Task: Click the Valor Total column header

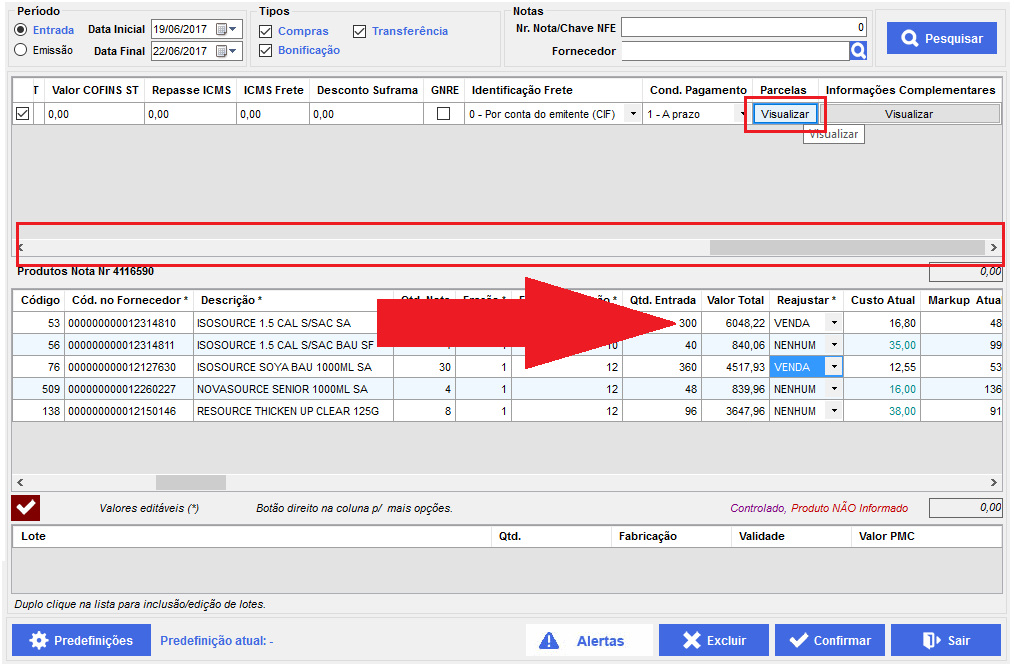Action: pyautogui.click(x=735, y=300)
